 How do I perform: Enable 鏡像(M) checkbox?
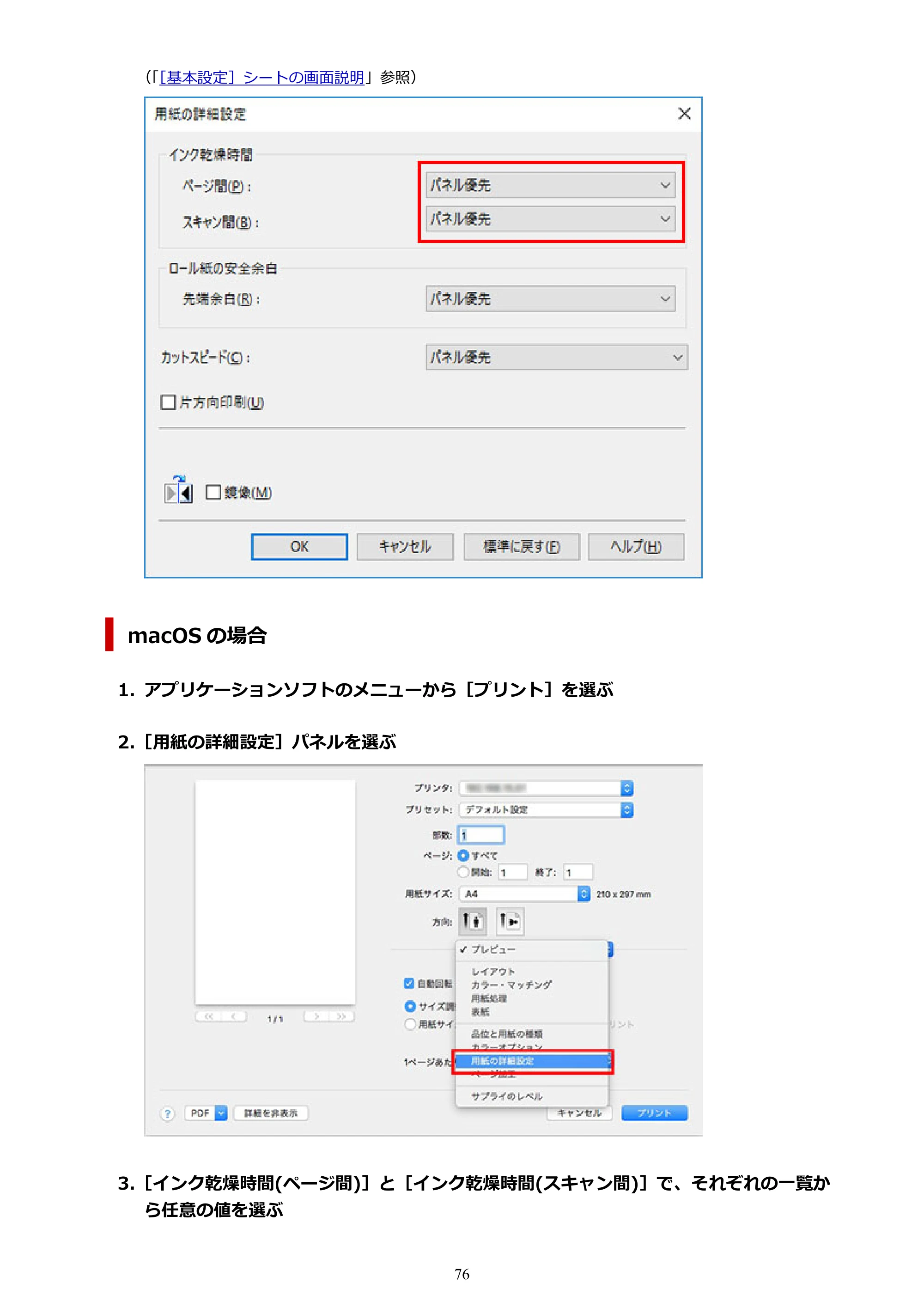[213, 492]
